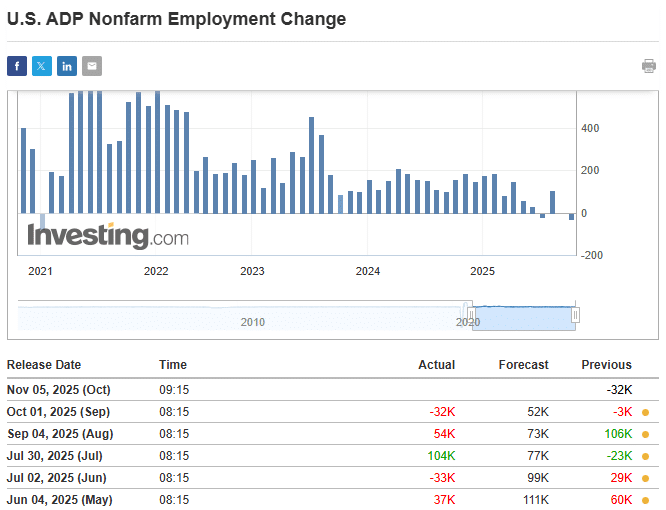
Task: Click the U.S. ADP Nonfarm Employment Change title
Action: (176, 19)
